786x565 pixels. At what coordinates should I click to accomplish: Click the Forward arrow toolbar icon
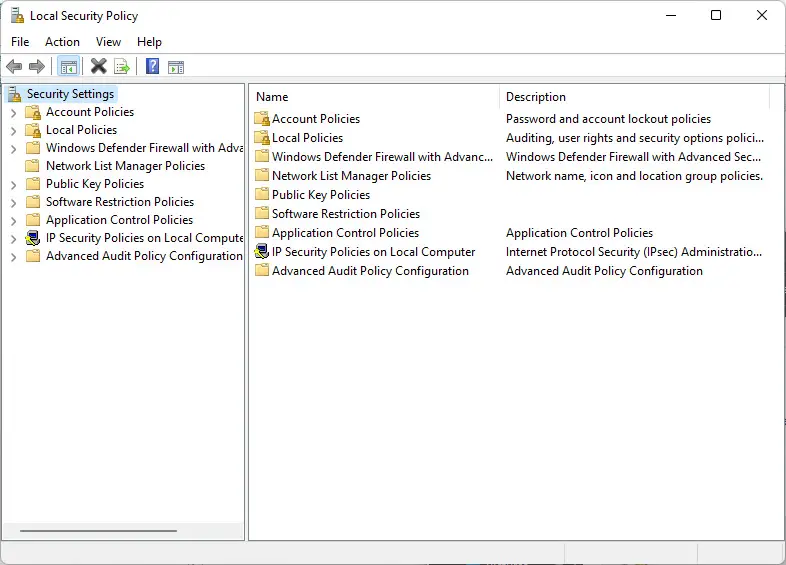[x=37, y=66]
